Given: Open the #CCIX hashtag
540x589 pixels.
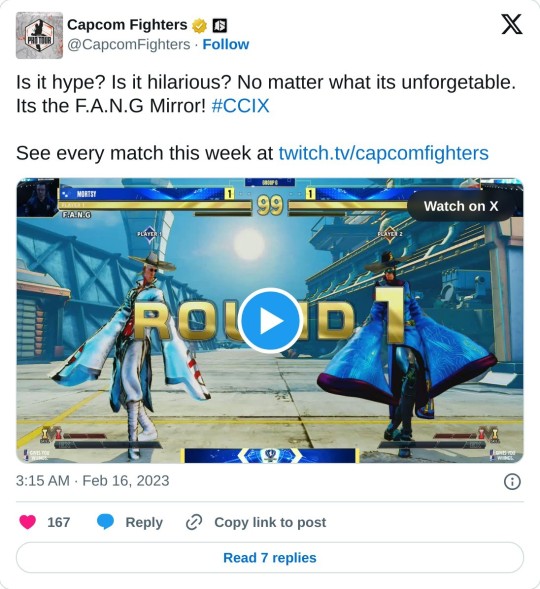Looking at the screenshot, I should coord(240,106).
